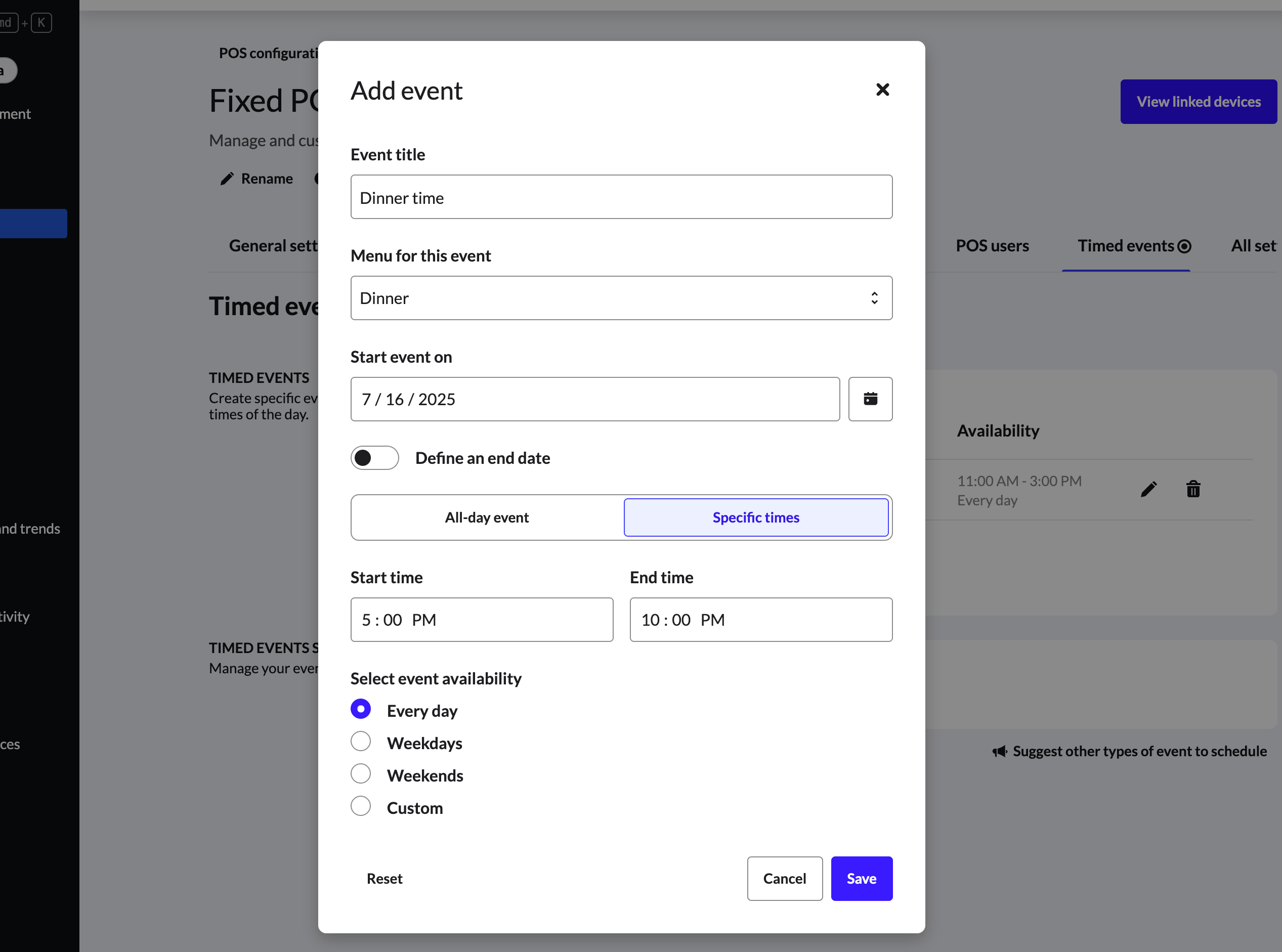Choose the Custom availability option

tap(361, 806)
